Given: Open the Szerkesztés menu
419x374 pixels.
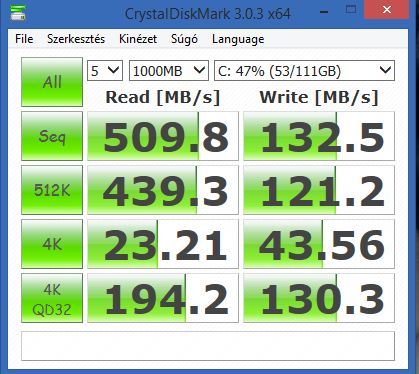Looking at the screenshot, I should tap(76, 39).
